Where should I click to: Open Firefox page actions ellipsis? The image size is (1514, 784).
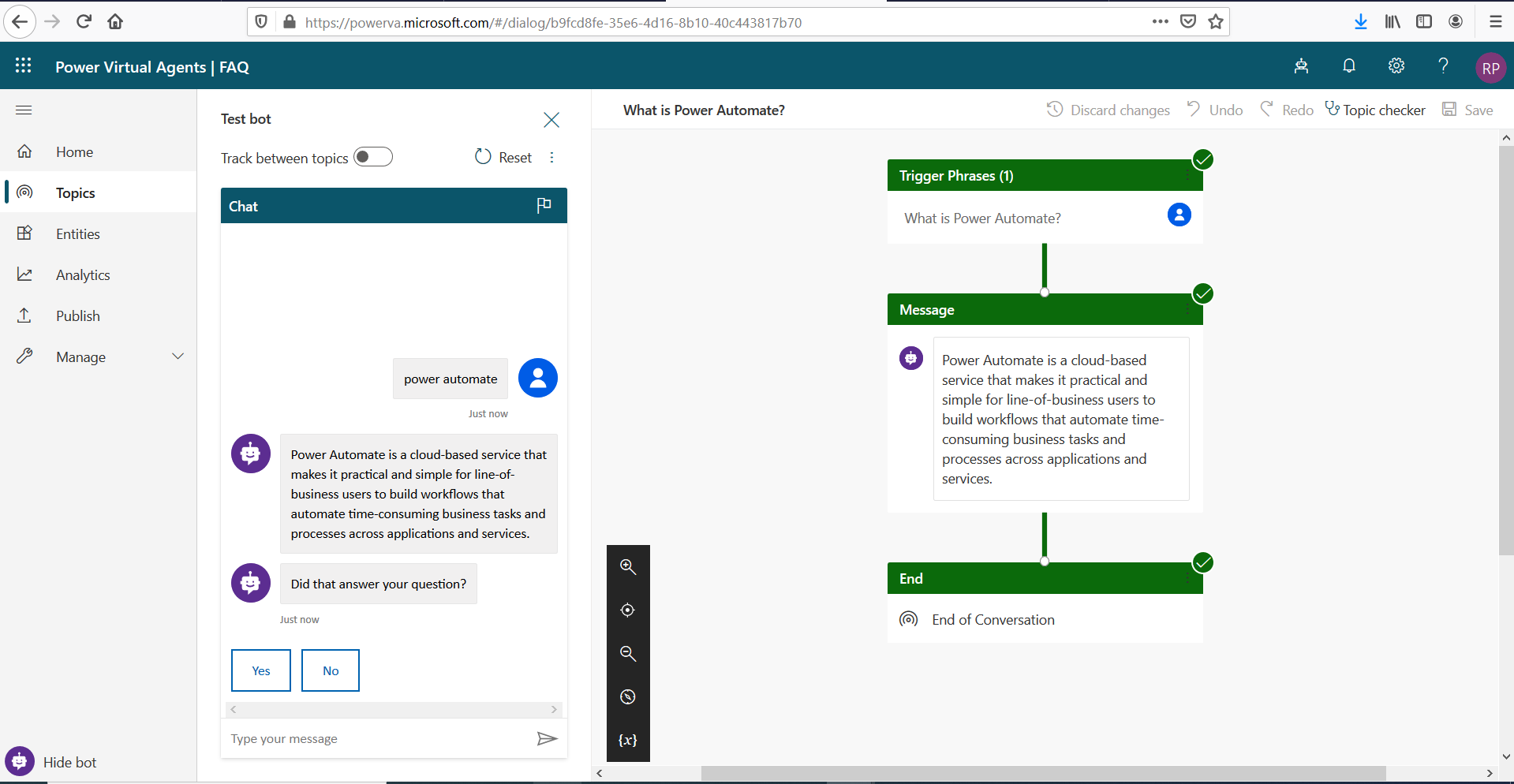pyautogui.click(x=1160, y=21)
